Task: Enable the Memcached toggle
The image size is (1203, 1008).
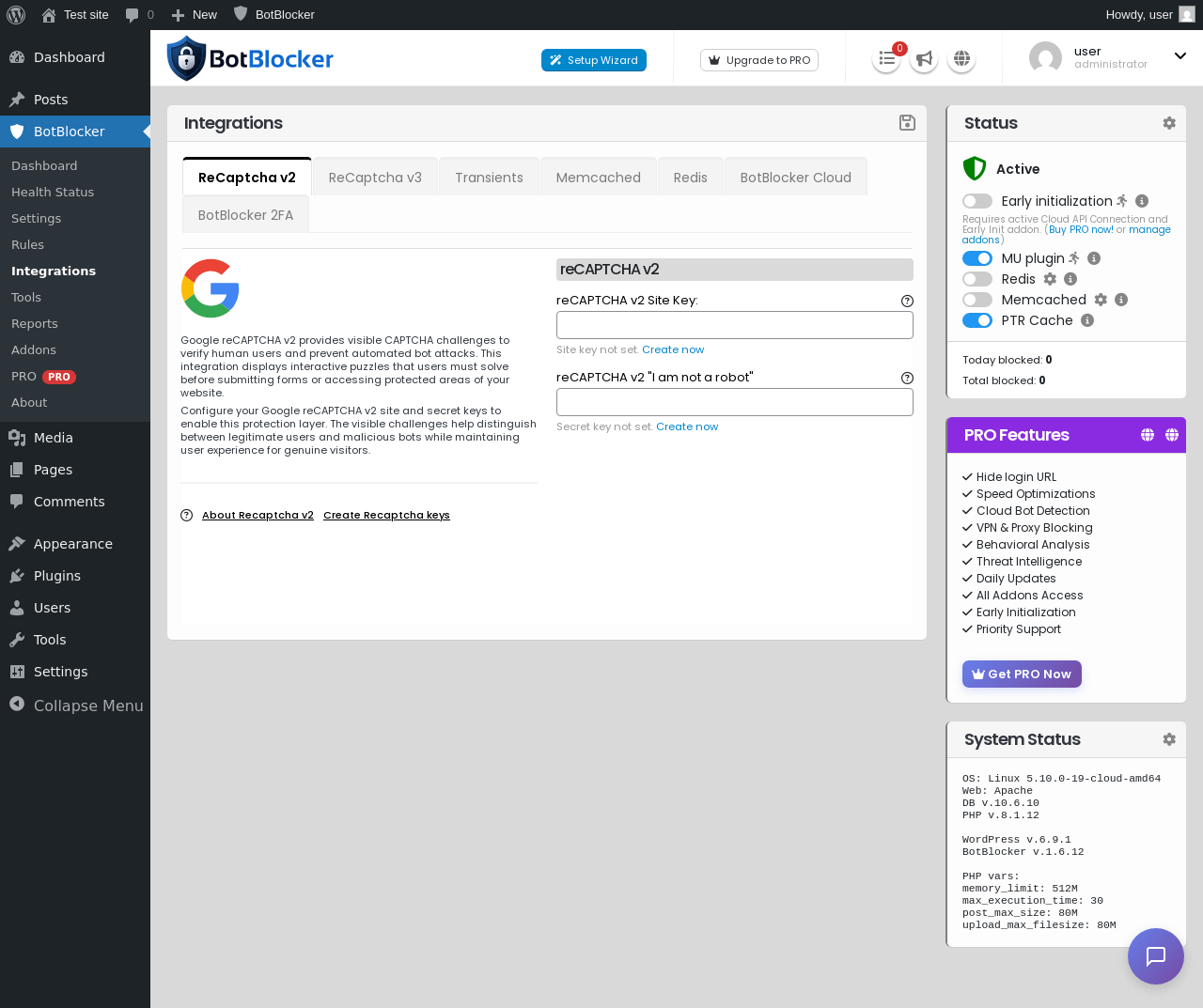Action: [977, 300]
